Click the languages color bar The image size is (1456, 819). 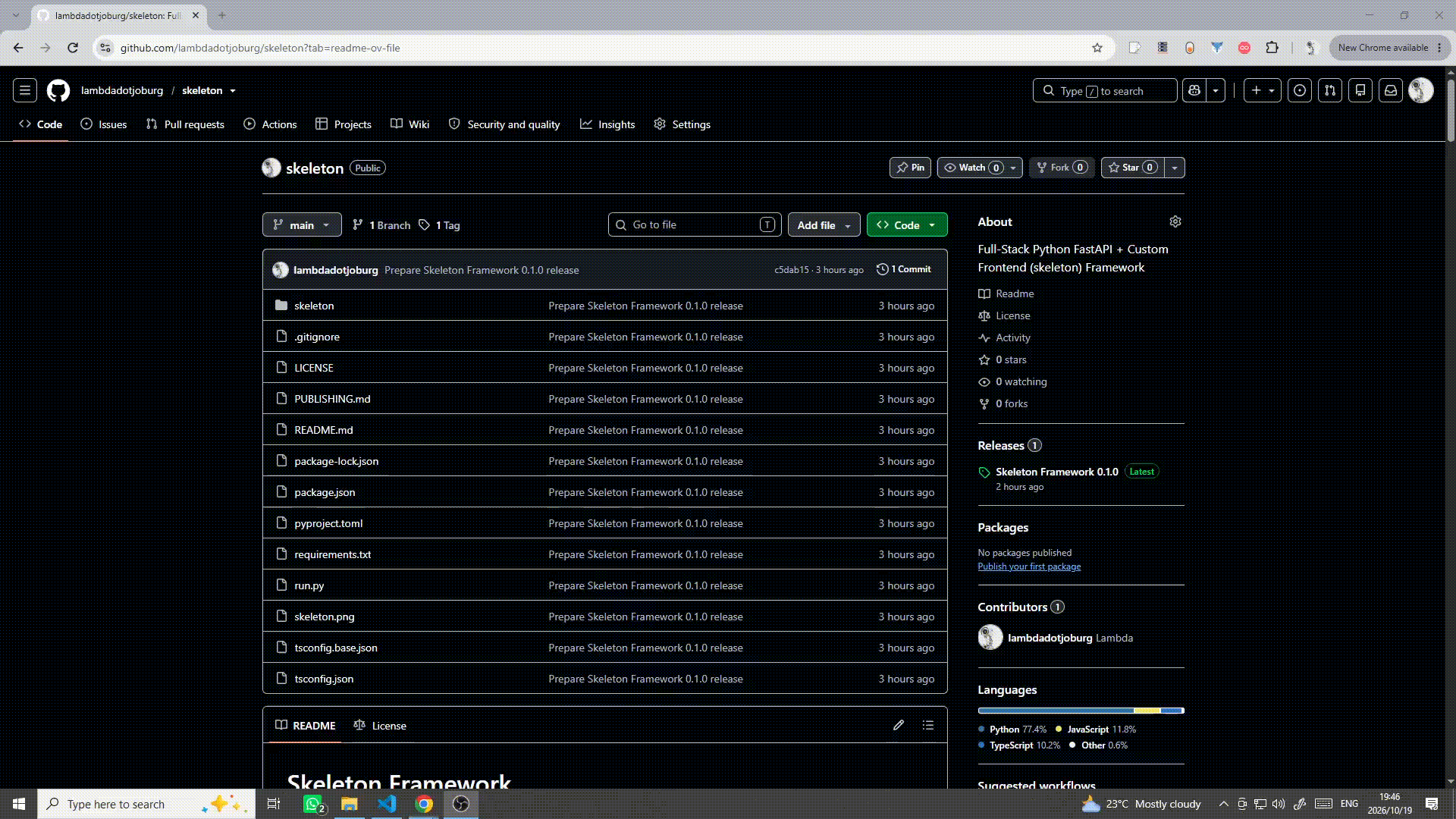(1081, 711)
